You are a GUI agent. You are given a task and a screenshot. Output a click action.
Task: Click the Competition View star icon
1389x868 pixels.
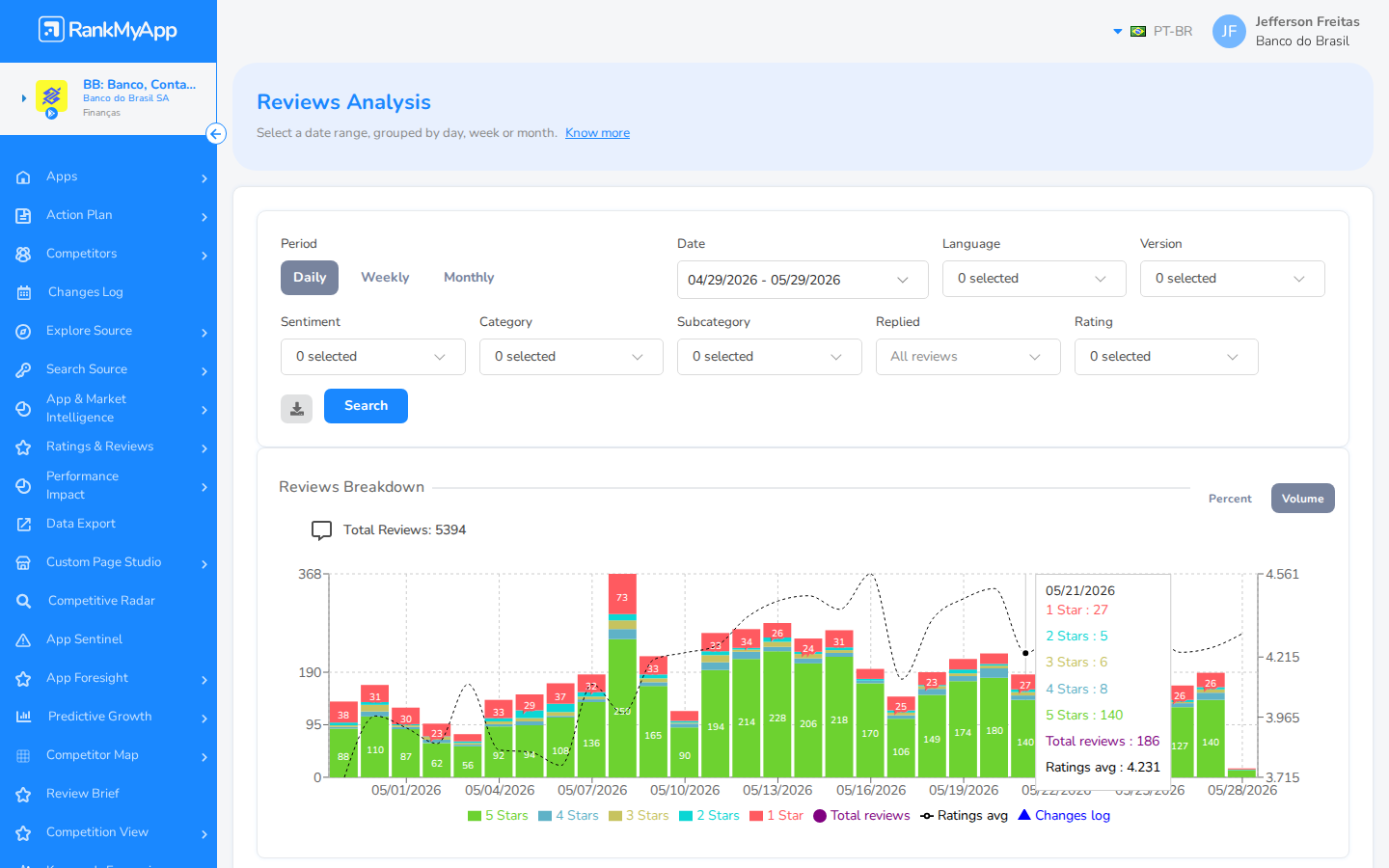(x=23, y=833)
